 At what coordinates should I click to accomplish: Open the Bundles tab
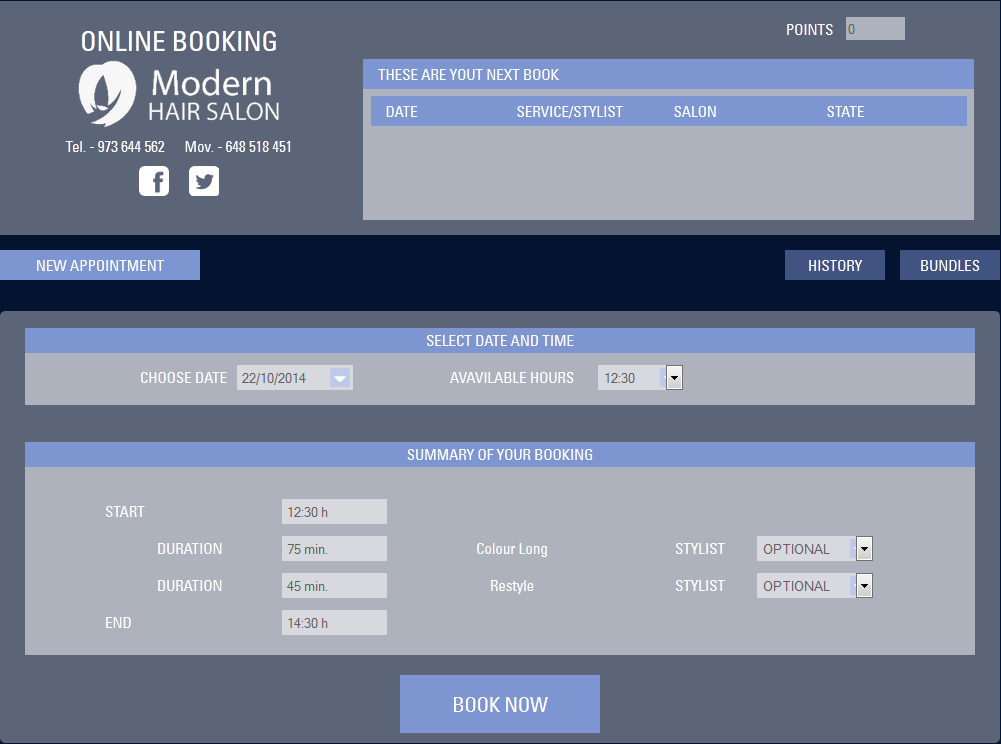(x=949, y=265)
